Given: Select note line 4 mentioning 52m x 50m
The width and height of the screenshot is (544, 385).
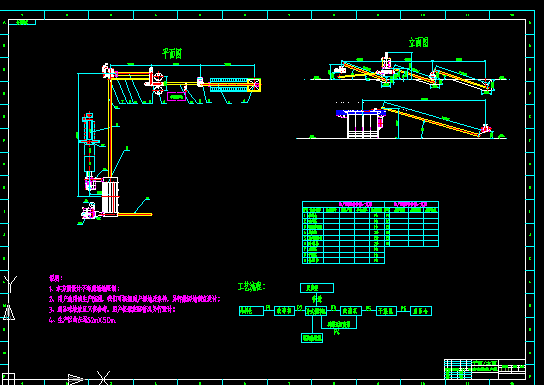Looking at the screenshot, I should (x=83, y=320).
